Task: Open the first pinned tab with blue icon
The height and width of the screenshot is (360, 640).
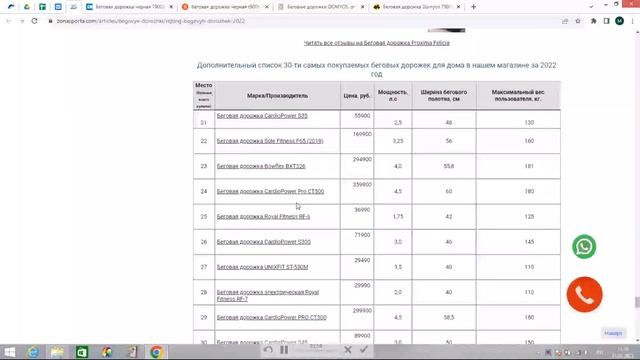Action: tap(11, 7)
